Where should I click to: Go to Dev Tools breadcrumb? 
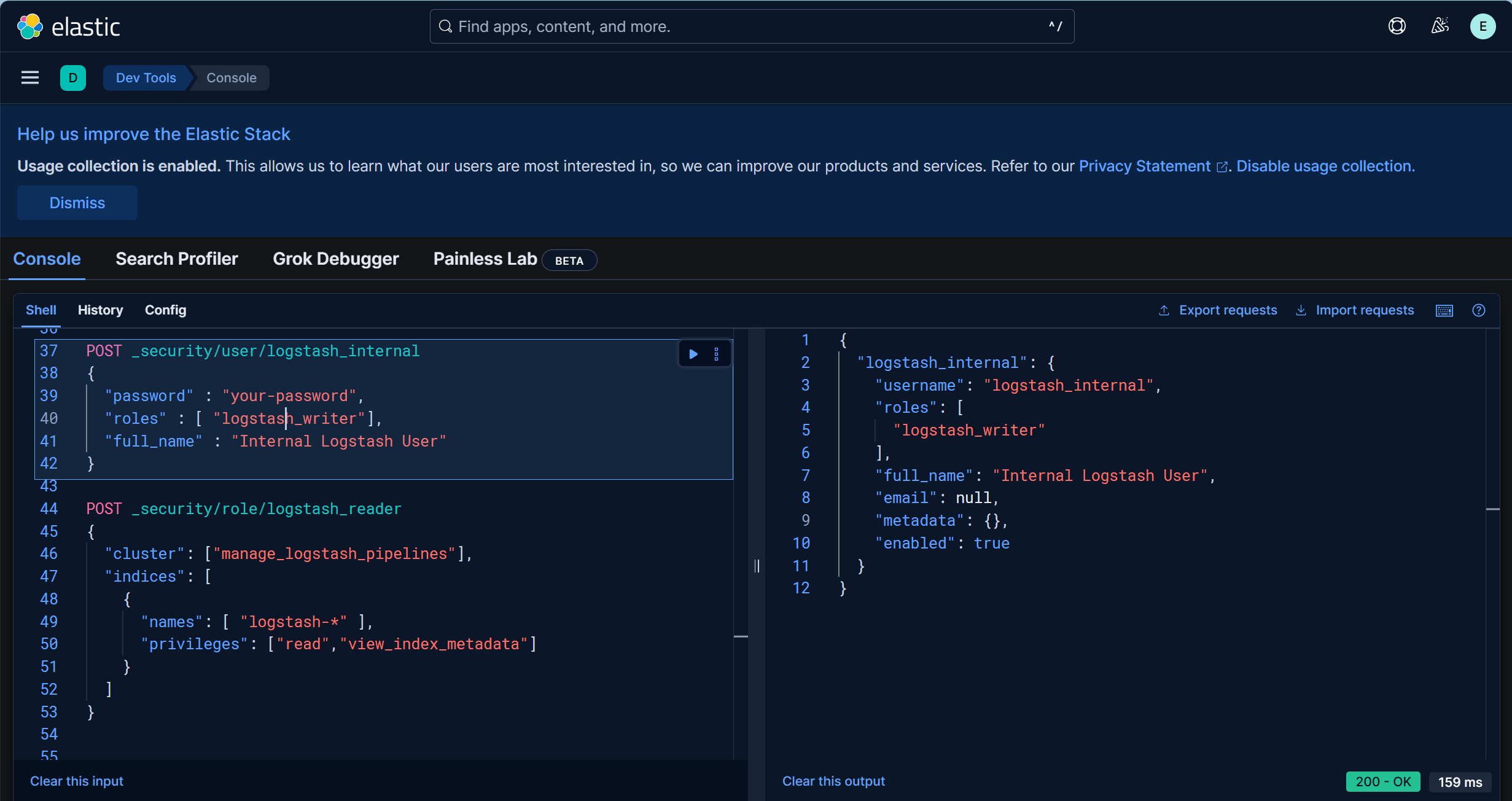pyautogui.click(x=146, y=78)
